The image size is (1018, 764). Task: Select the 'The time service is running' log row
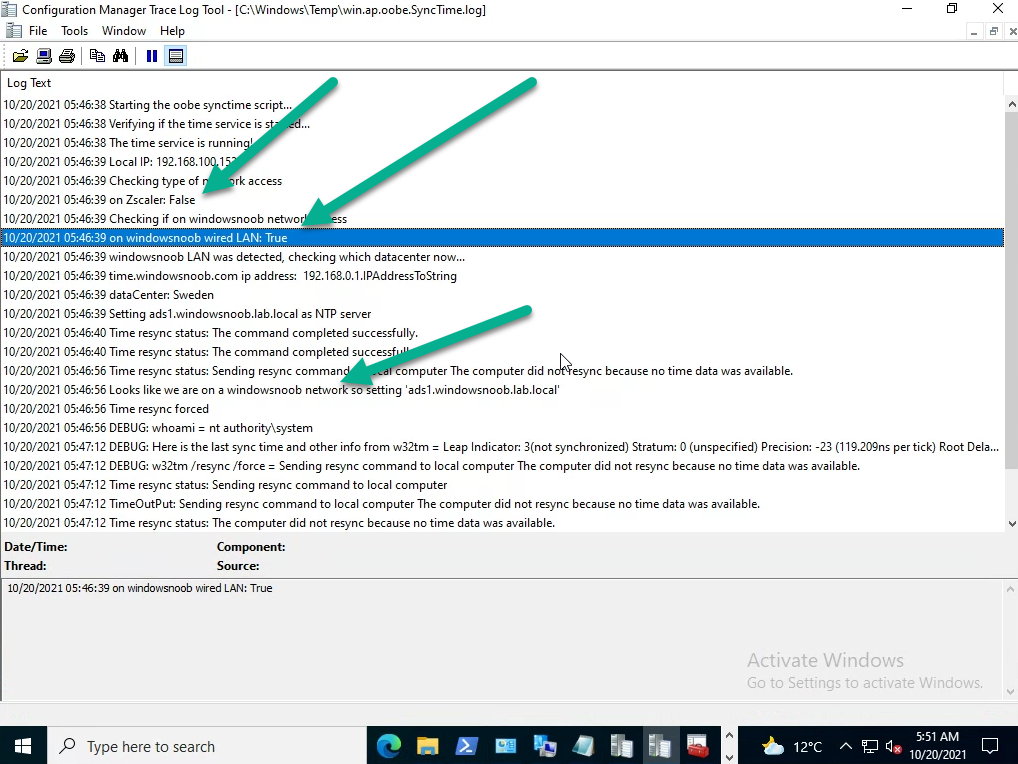[x=503, y=143]
